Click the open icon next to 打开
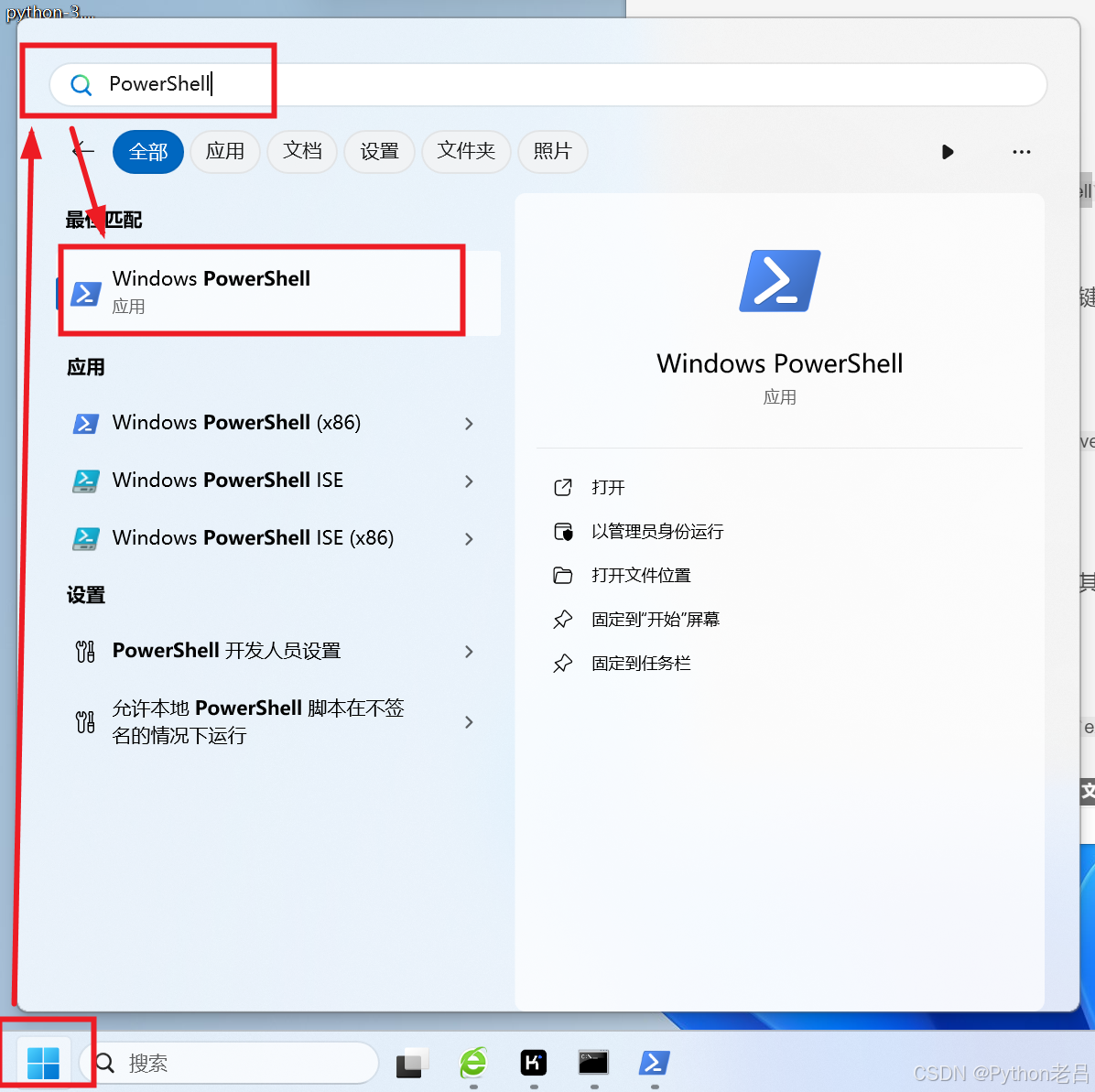Image resolution: width=1095 pixels, height=1092 pixels. tap(563, 487)
